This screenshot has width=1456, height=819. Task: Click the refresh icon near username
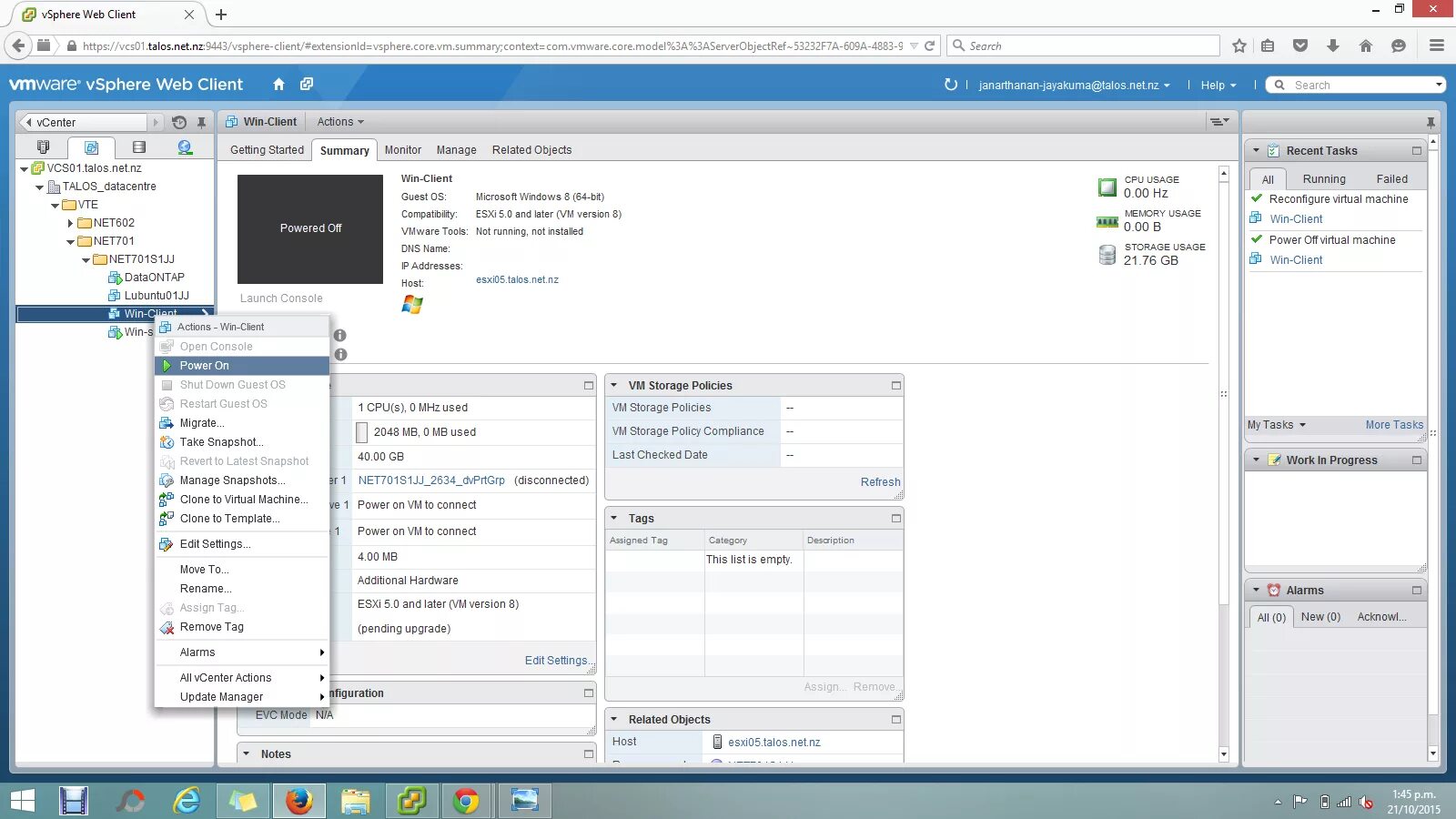click(x=951, y=85)
